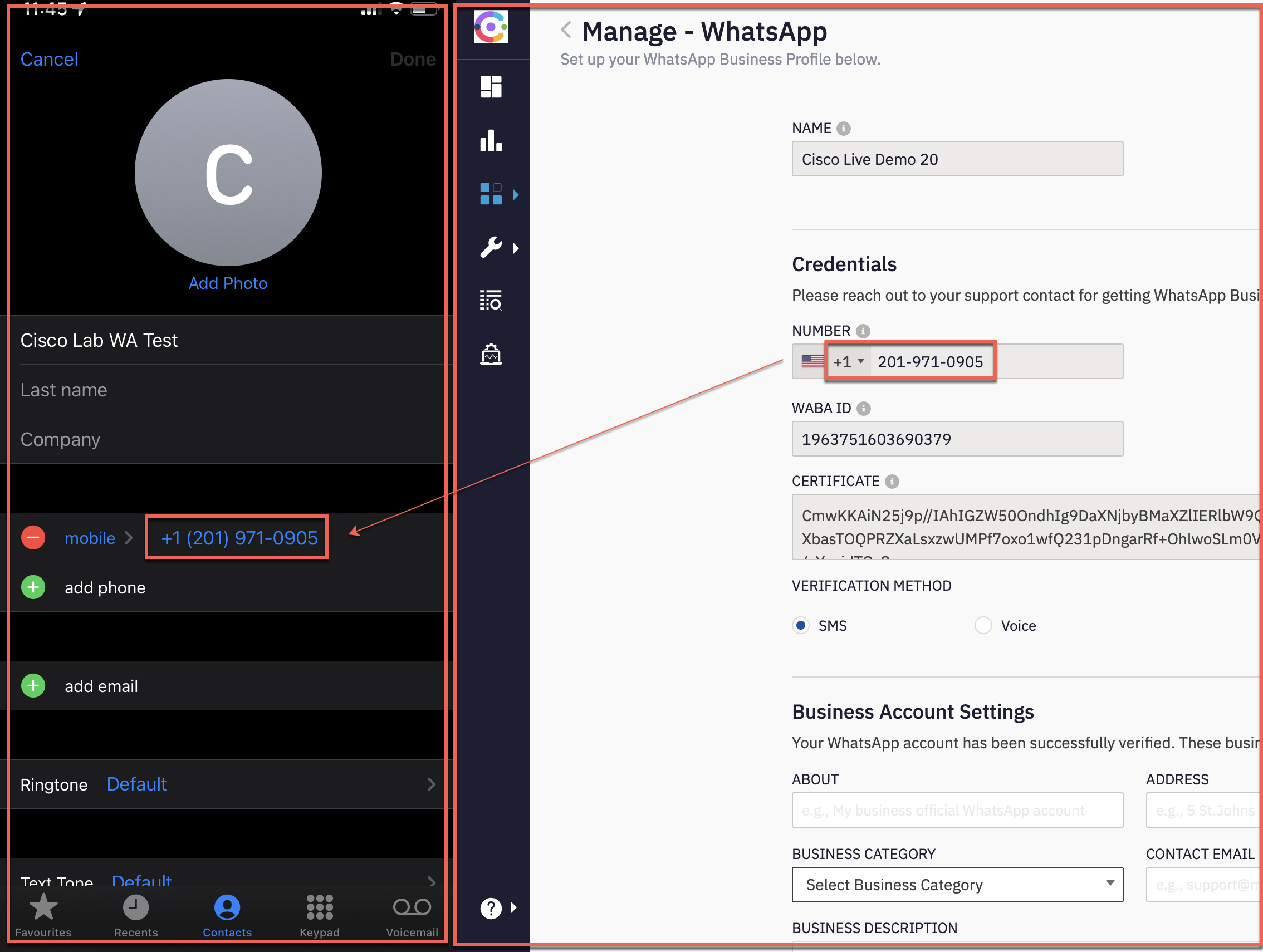The image size is (1263, 952).
Task: Click the ABOUT input field
Action: (x=957, y=811)
